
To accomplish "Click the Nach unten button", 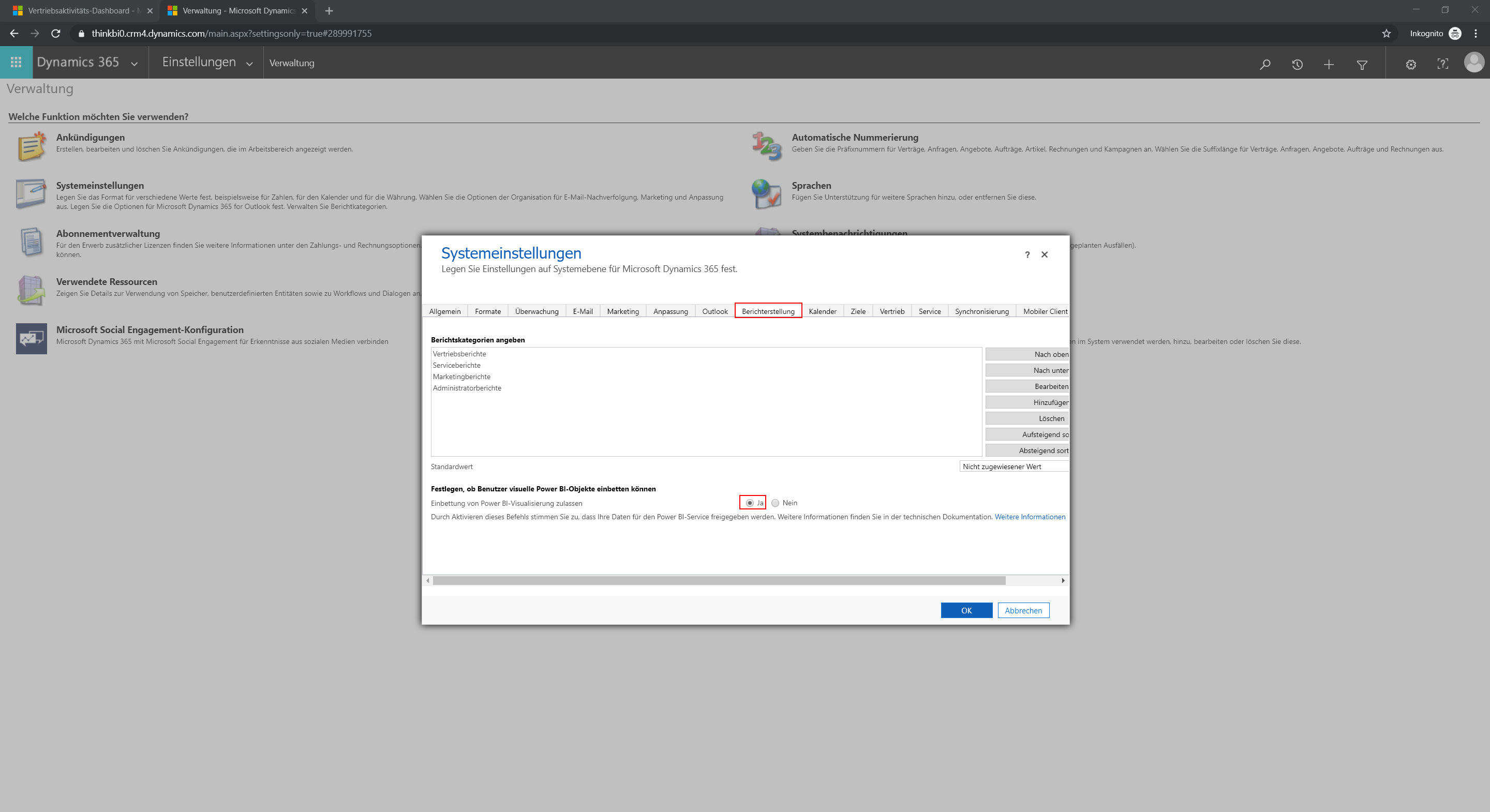I will pos(1027,370).
